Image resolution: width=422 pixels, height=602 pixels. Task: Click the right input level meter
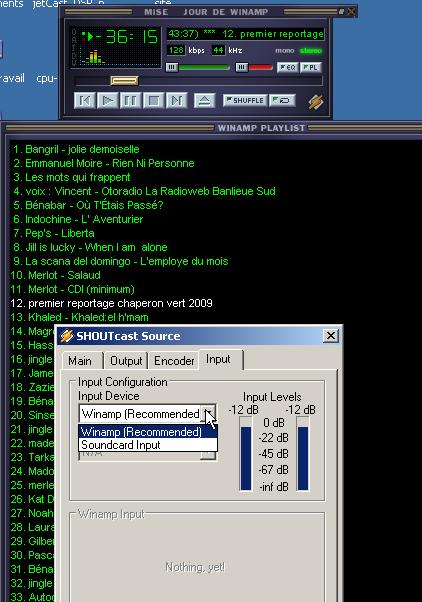pos(303,454)
